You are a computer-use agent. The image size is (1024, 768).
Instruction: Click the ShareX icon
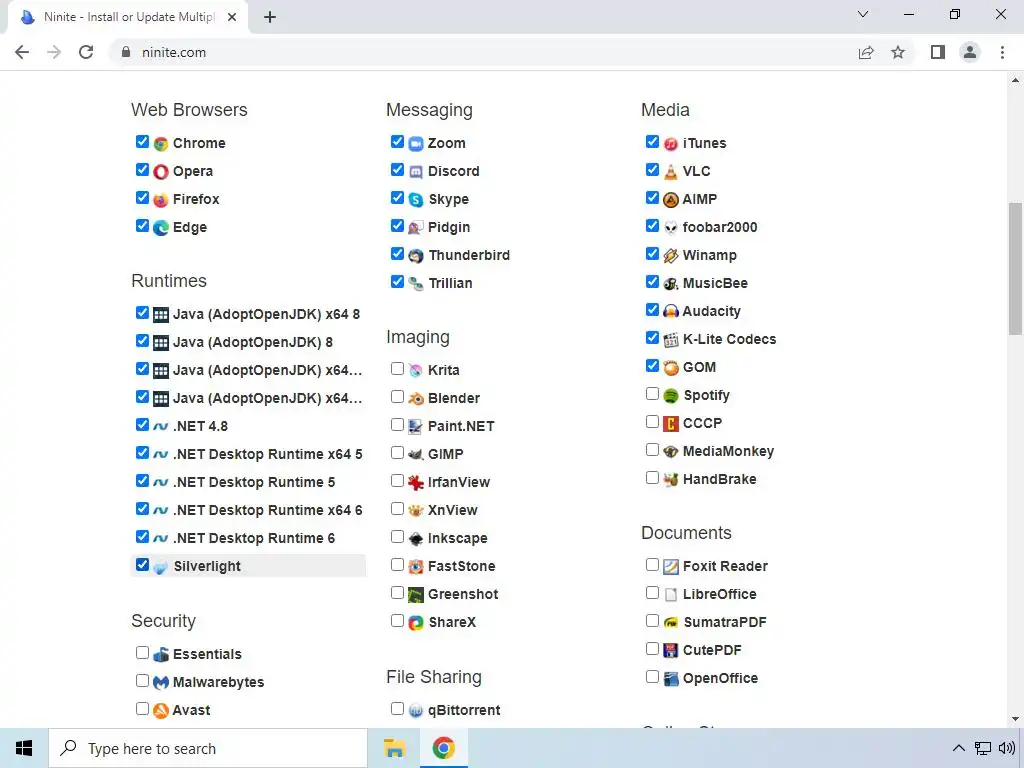416,622
